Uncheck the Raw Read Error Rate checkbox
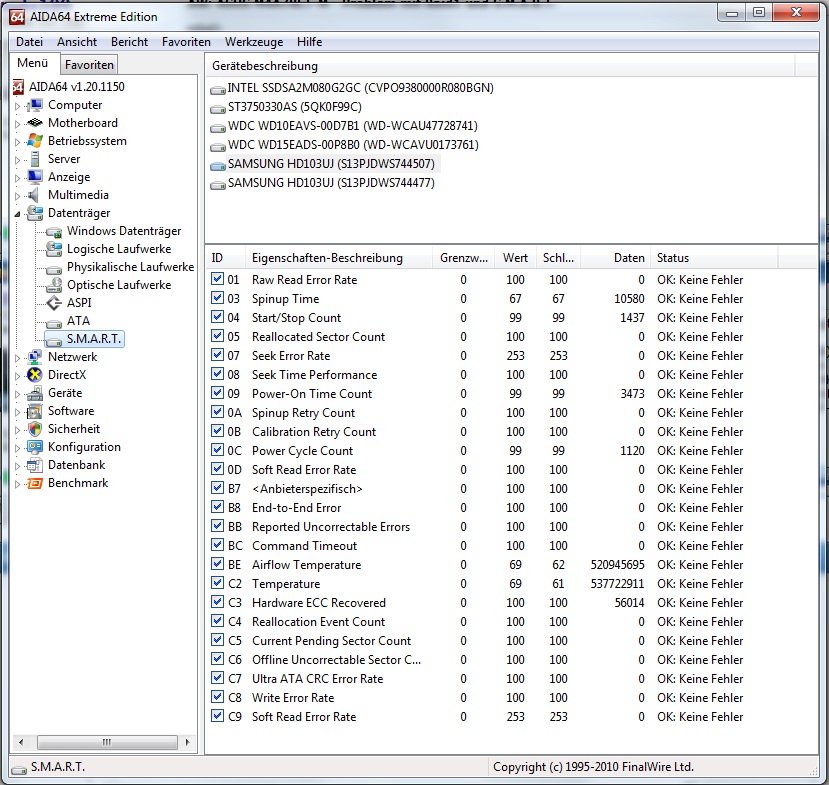 tap(217, 279)
